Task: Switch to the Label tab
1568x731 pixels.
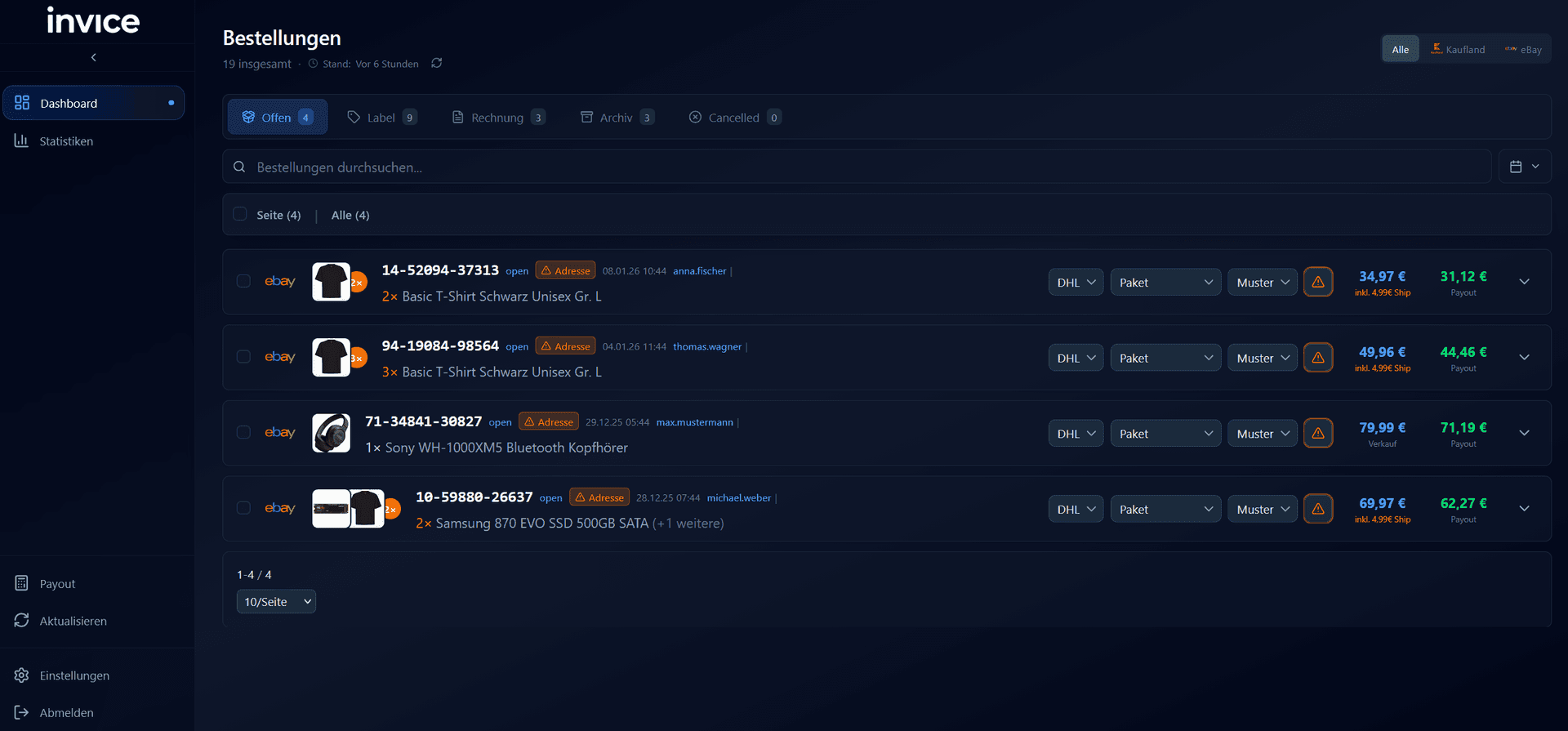Action: tap(381, 118)
